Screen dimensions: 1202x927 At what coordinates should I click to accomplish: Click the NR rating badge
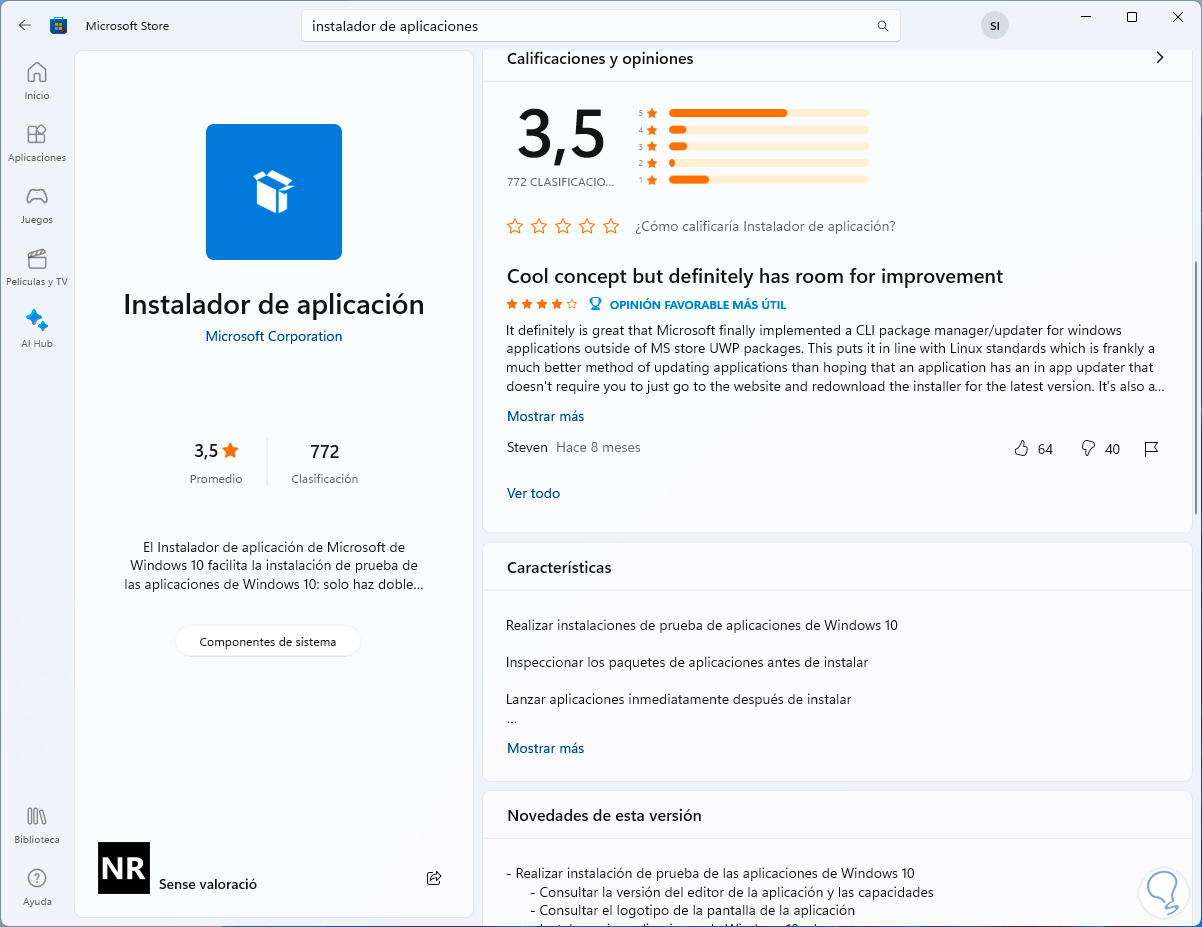pyautogui.click(x=124, y=868)
